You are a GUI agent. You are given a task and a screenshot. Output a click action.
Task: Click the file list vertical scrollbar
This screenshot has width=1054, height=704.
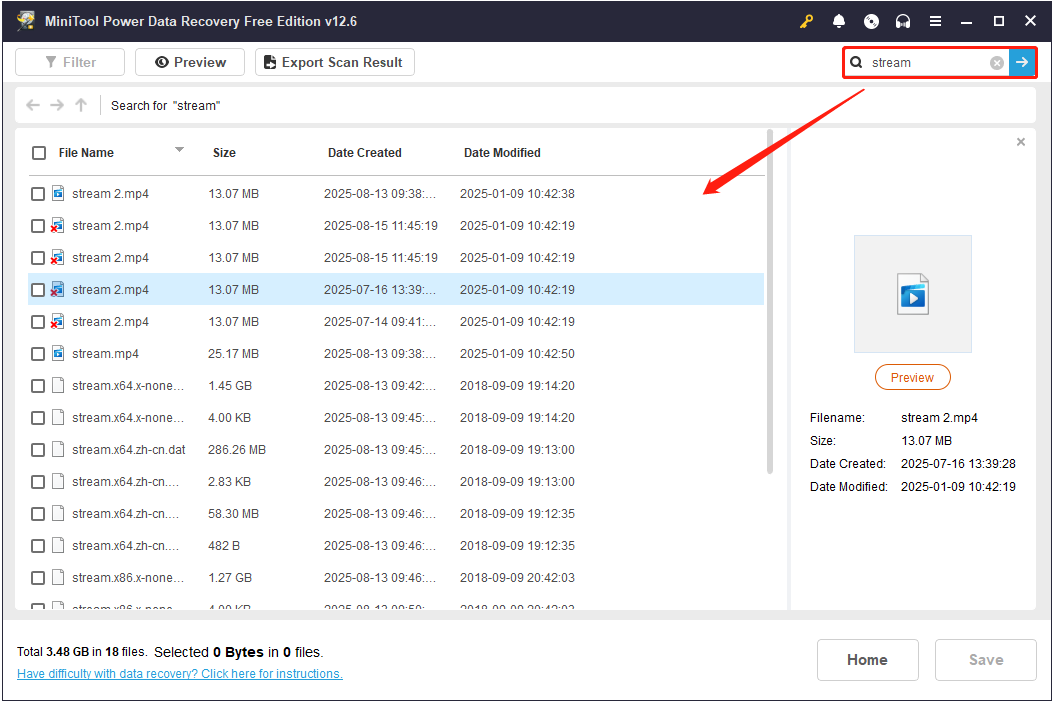769,300
